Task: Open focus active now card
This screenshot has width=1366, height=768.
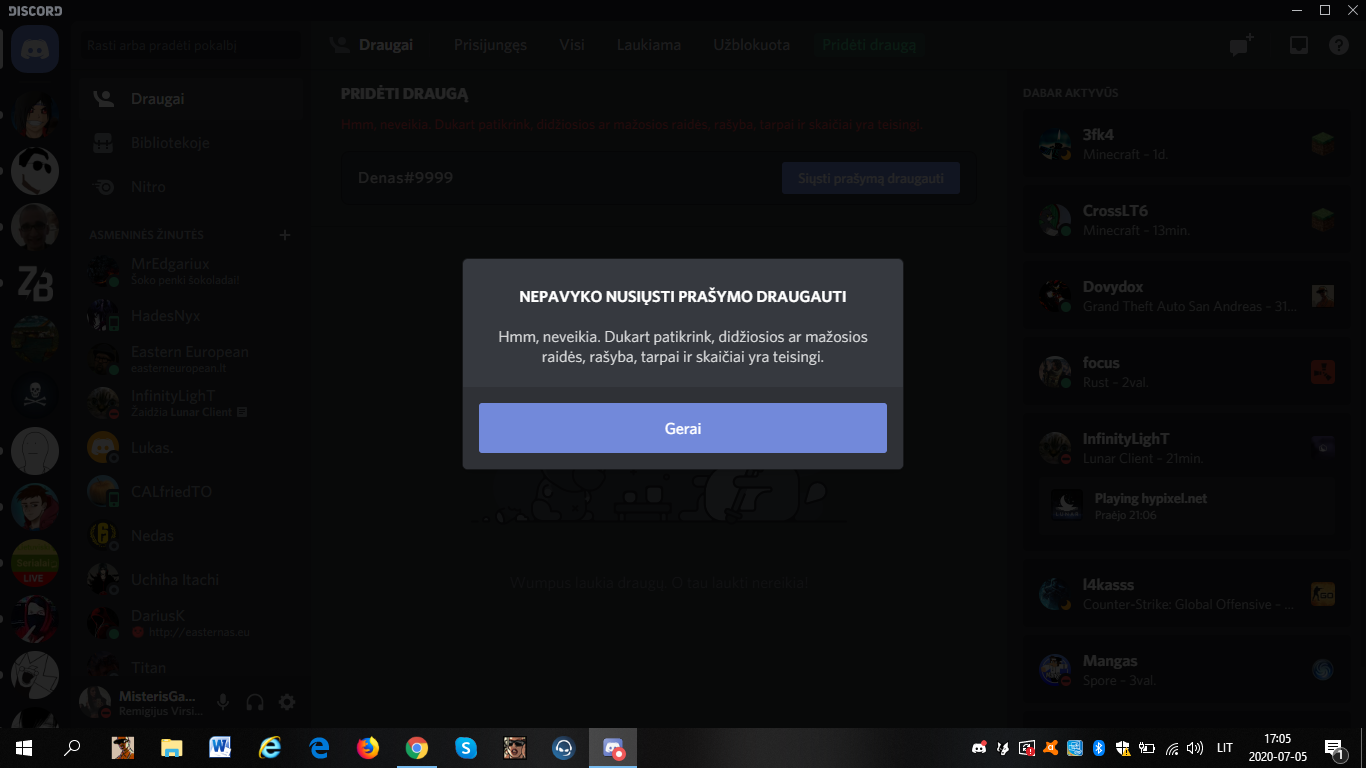Action: [1186, 373]
